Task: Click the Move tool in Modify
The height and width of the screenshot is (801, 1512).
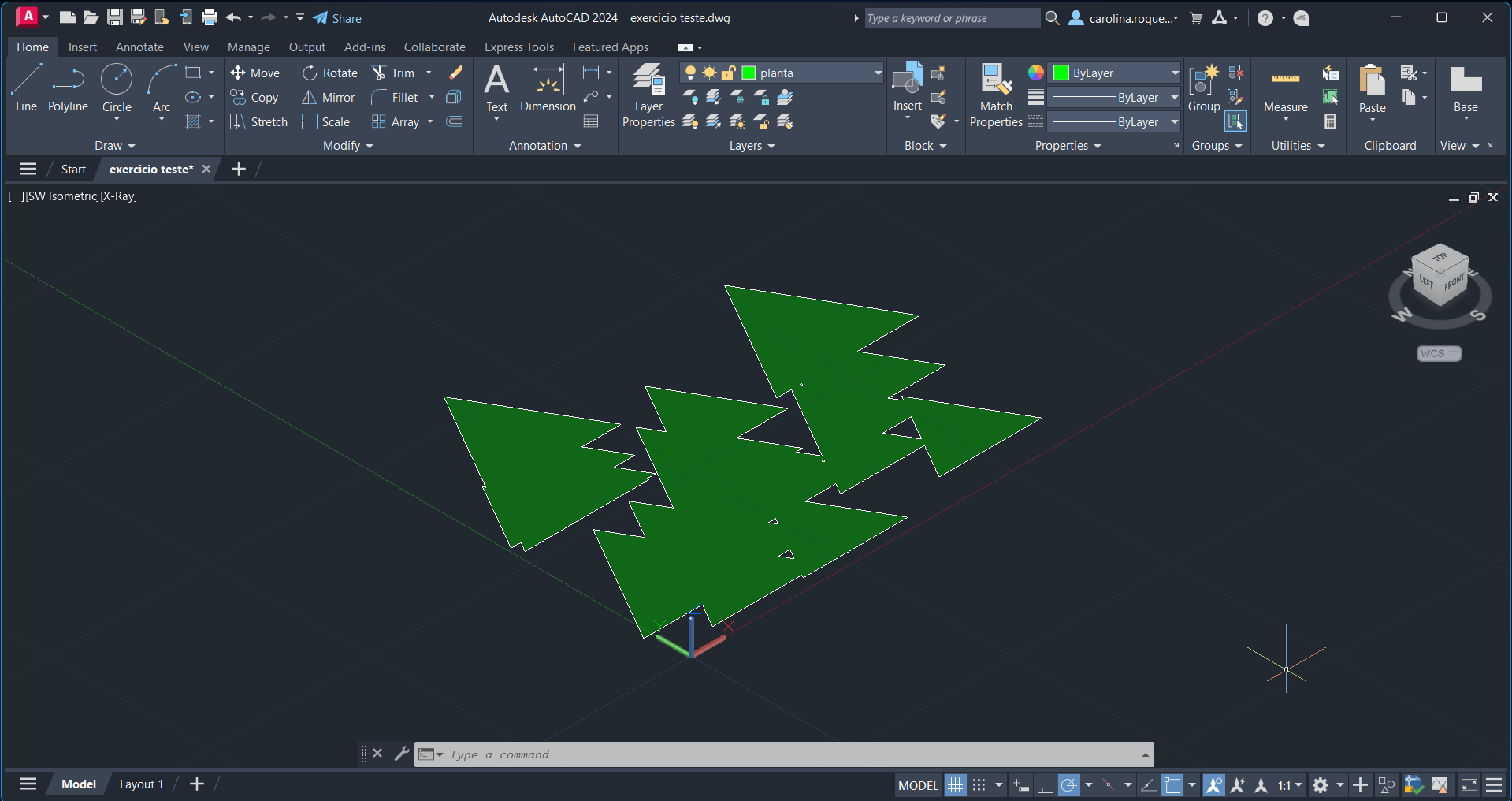Action: (x=255, y=73)
